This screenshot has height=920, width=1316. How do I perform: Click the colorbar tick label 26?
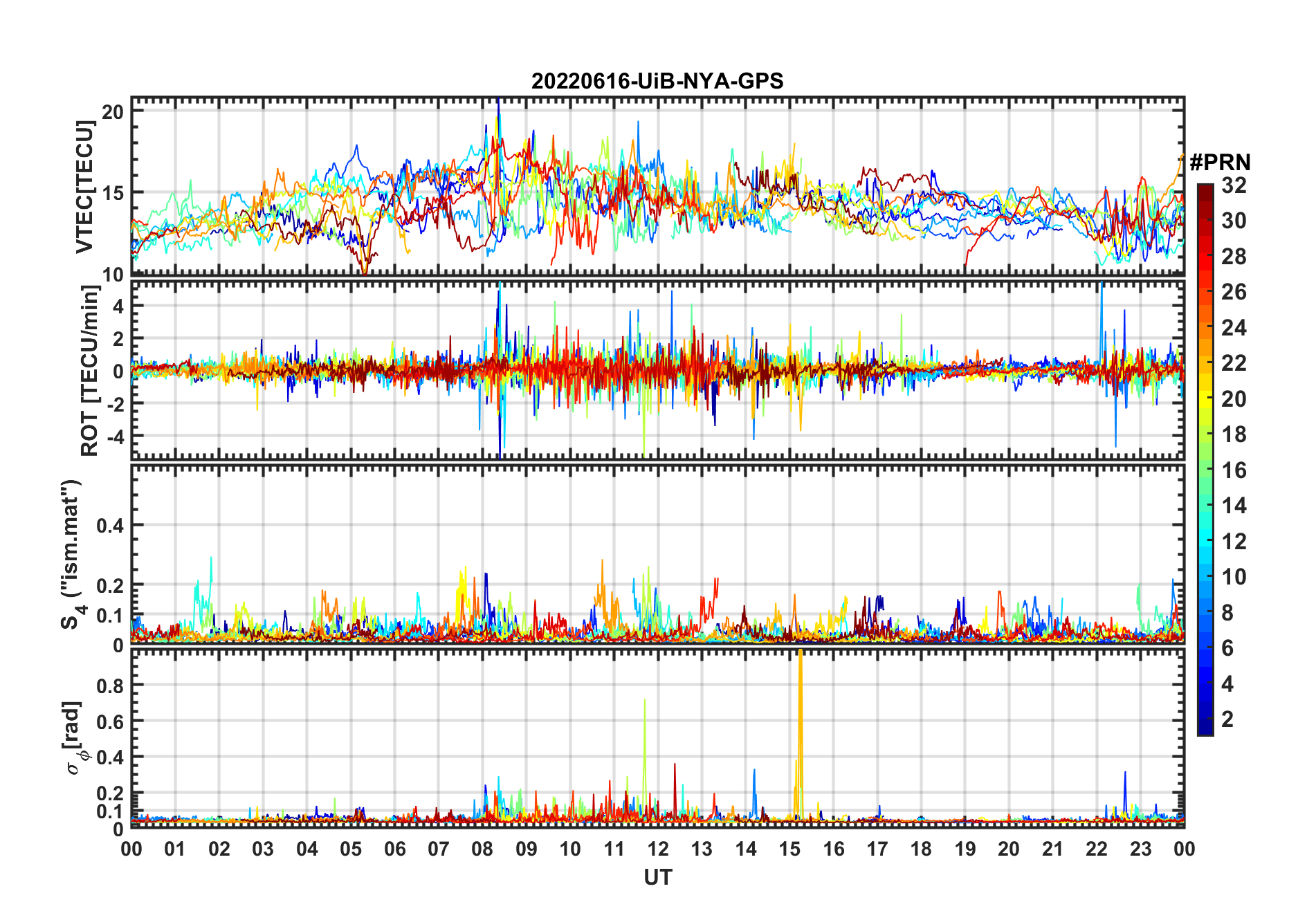click(x=1234, y=292)
